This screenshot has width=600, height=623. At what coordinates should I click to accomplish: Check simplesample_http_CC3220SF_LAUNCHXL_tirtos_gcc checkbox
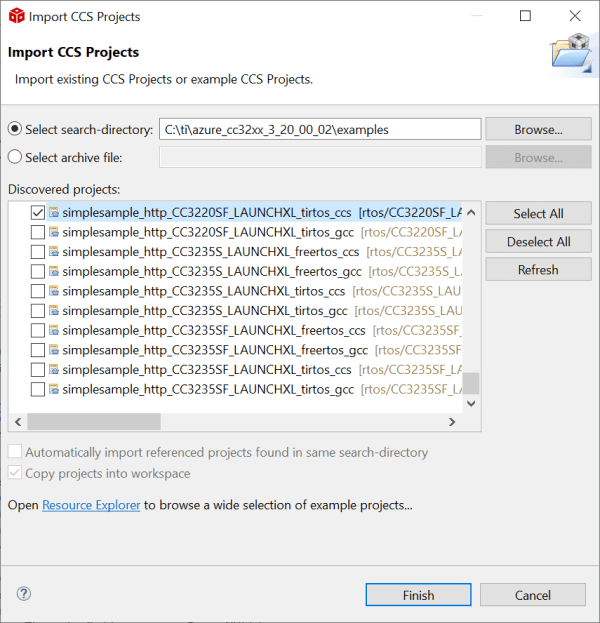[x=38, y=232]
